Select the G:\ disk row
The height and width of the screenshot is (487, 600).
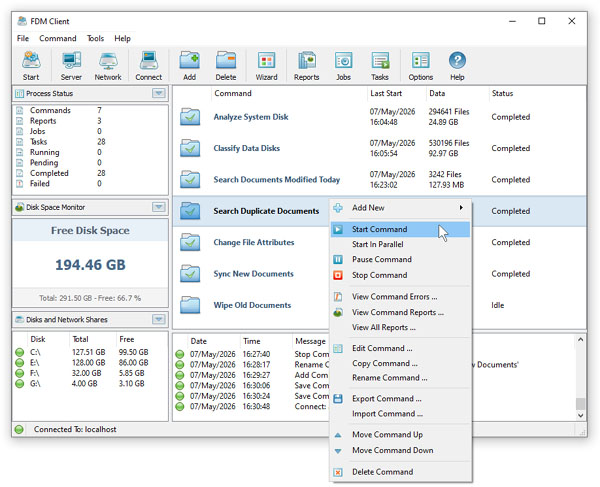90,384
